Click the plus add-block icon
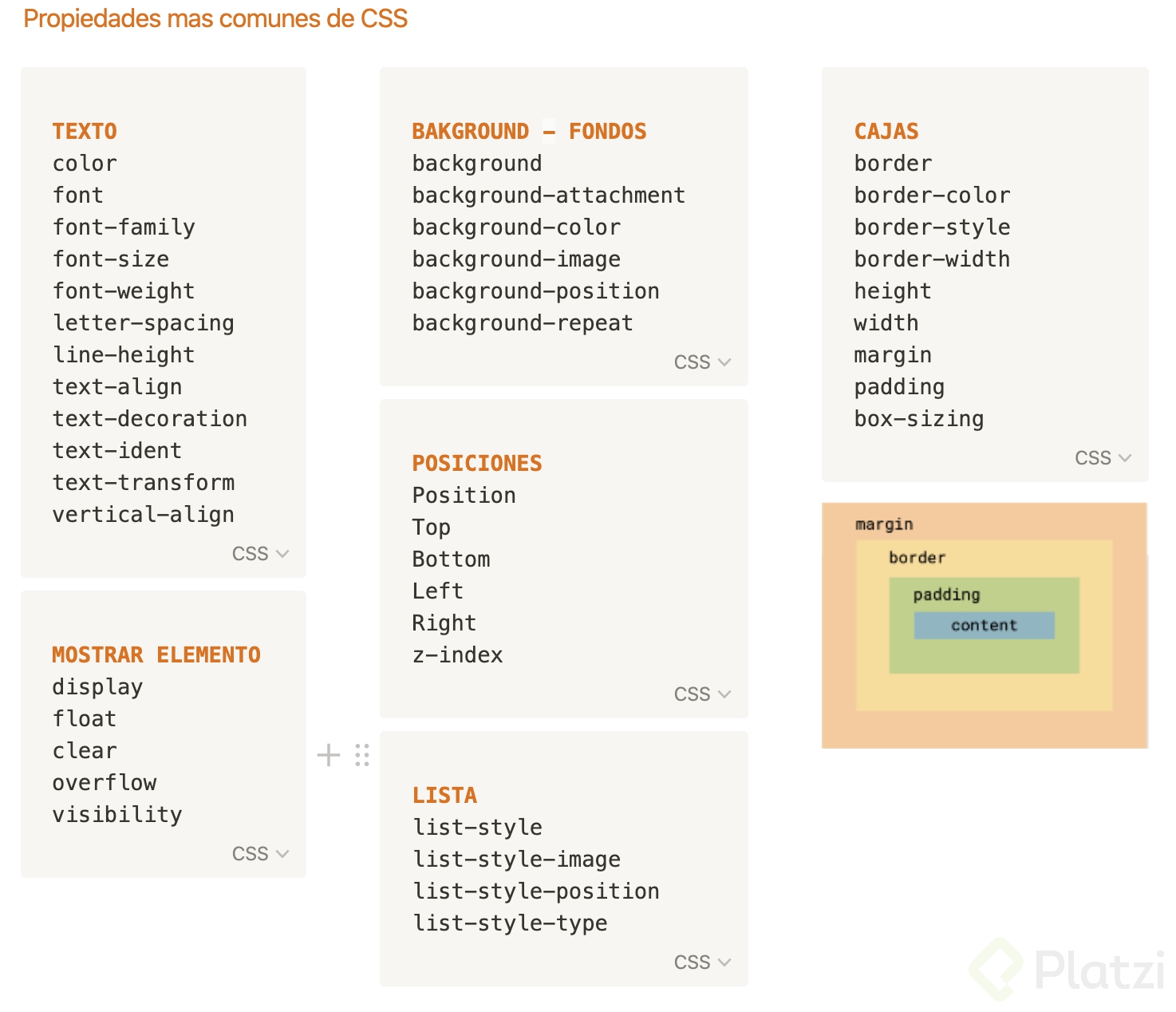Viewport: 1176px width, 1012px height. click(x=329, y=755)
